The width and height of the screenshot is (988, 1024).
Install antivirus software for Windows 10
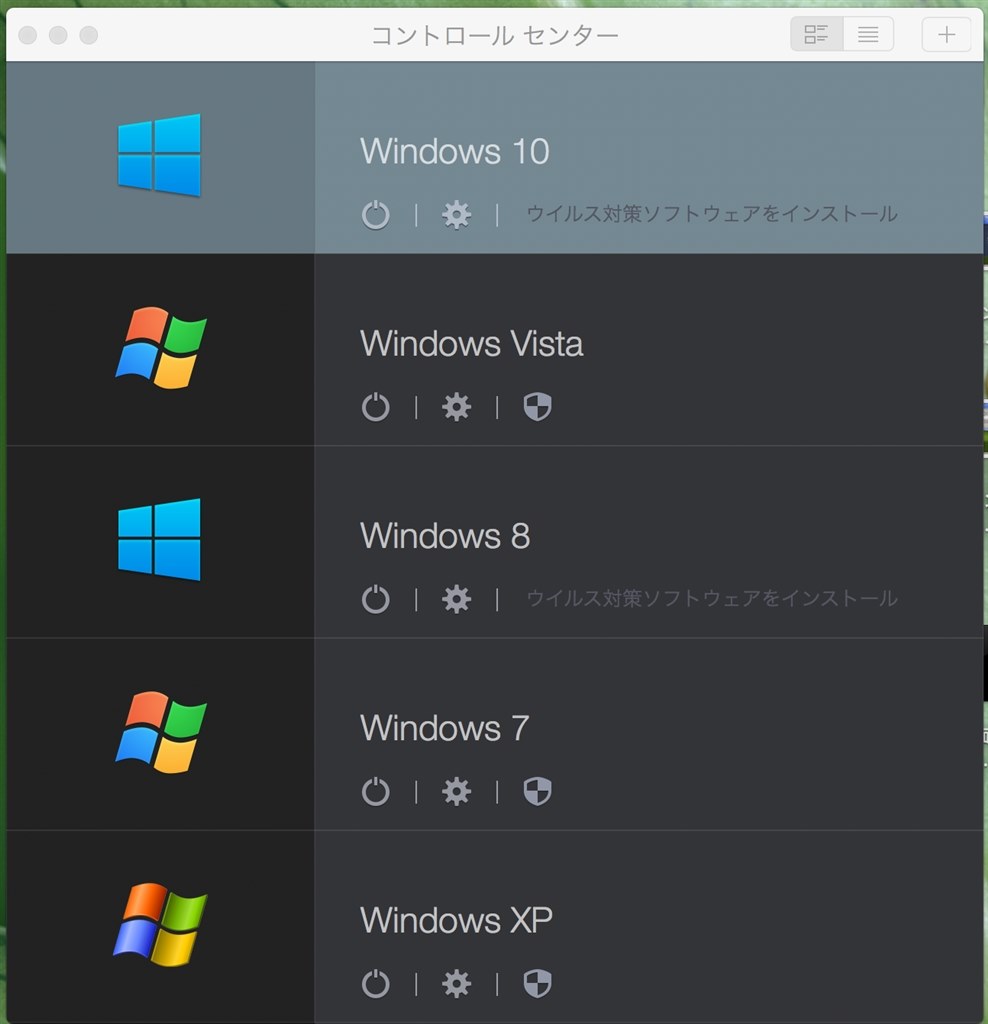[x=711, y=214]
